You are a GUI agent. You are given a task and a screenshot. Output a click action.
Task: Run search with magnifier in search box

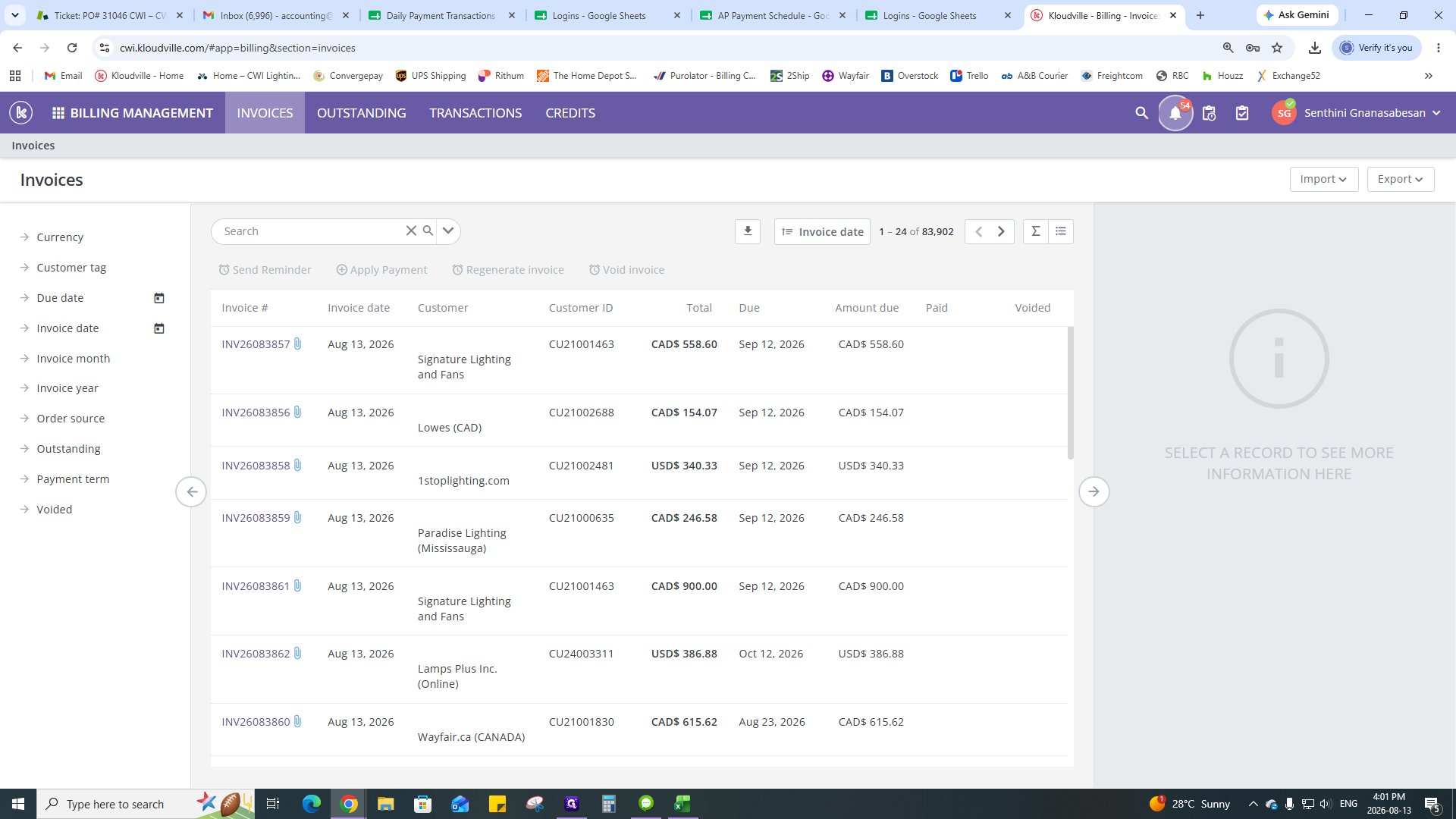(428, 231)
